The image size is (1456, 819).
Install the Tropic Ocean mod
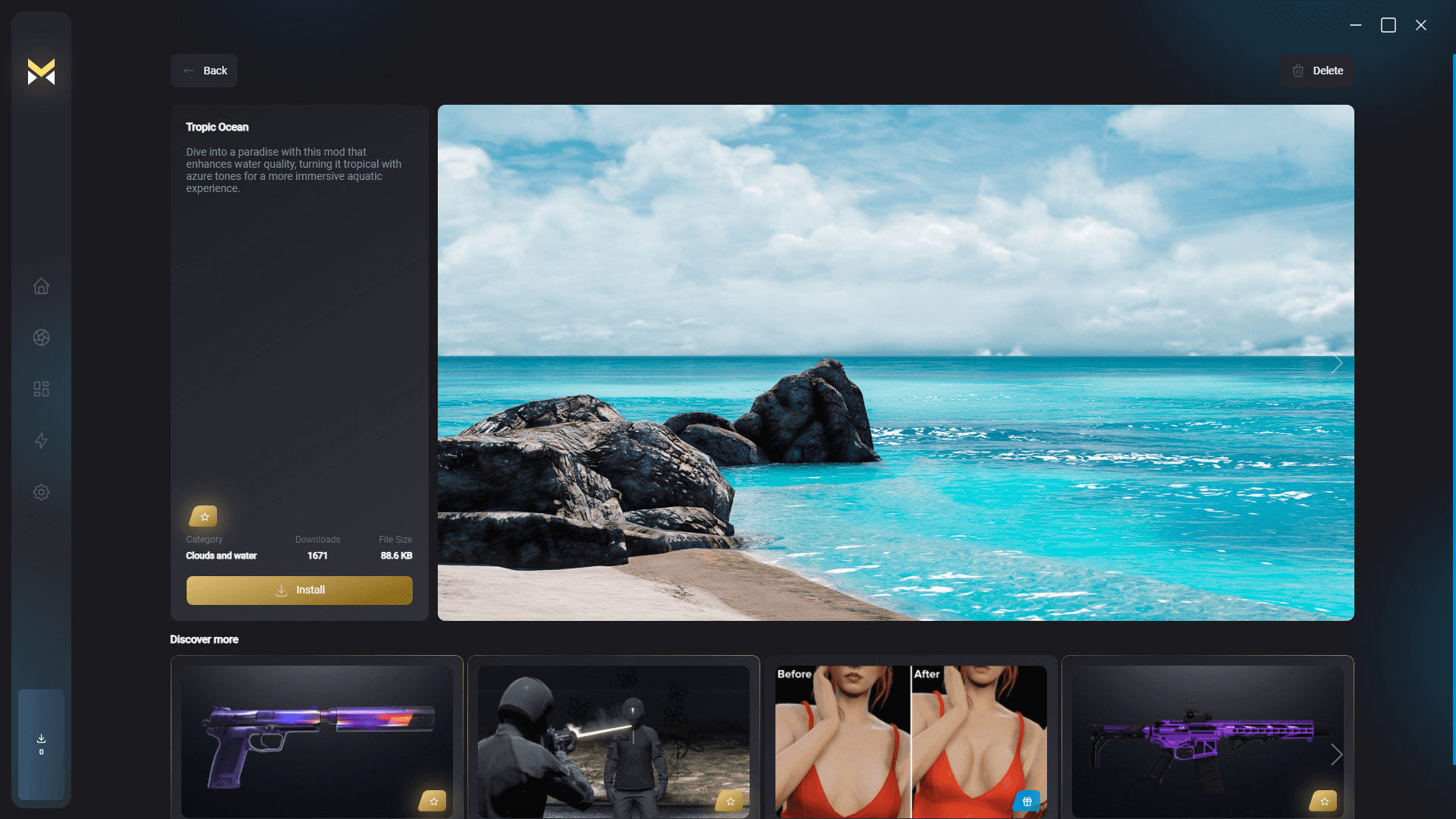[299, 591]
